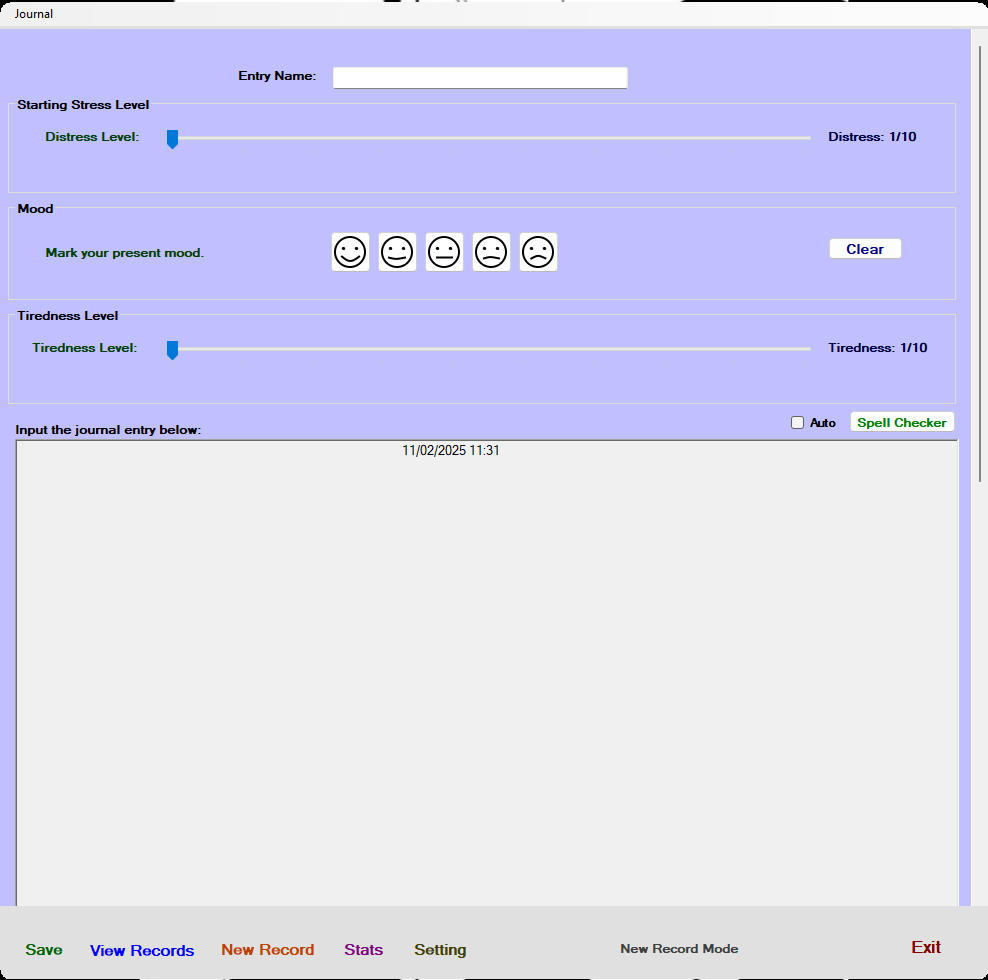The width and height of the screenshot is (988, 980).
Task: Click the 'Journal' window title text
Action: 33,14
